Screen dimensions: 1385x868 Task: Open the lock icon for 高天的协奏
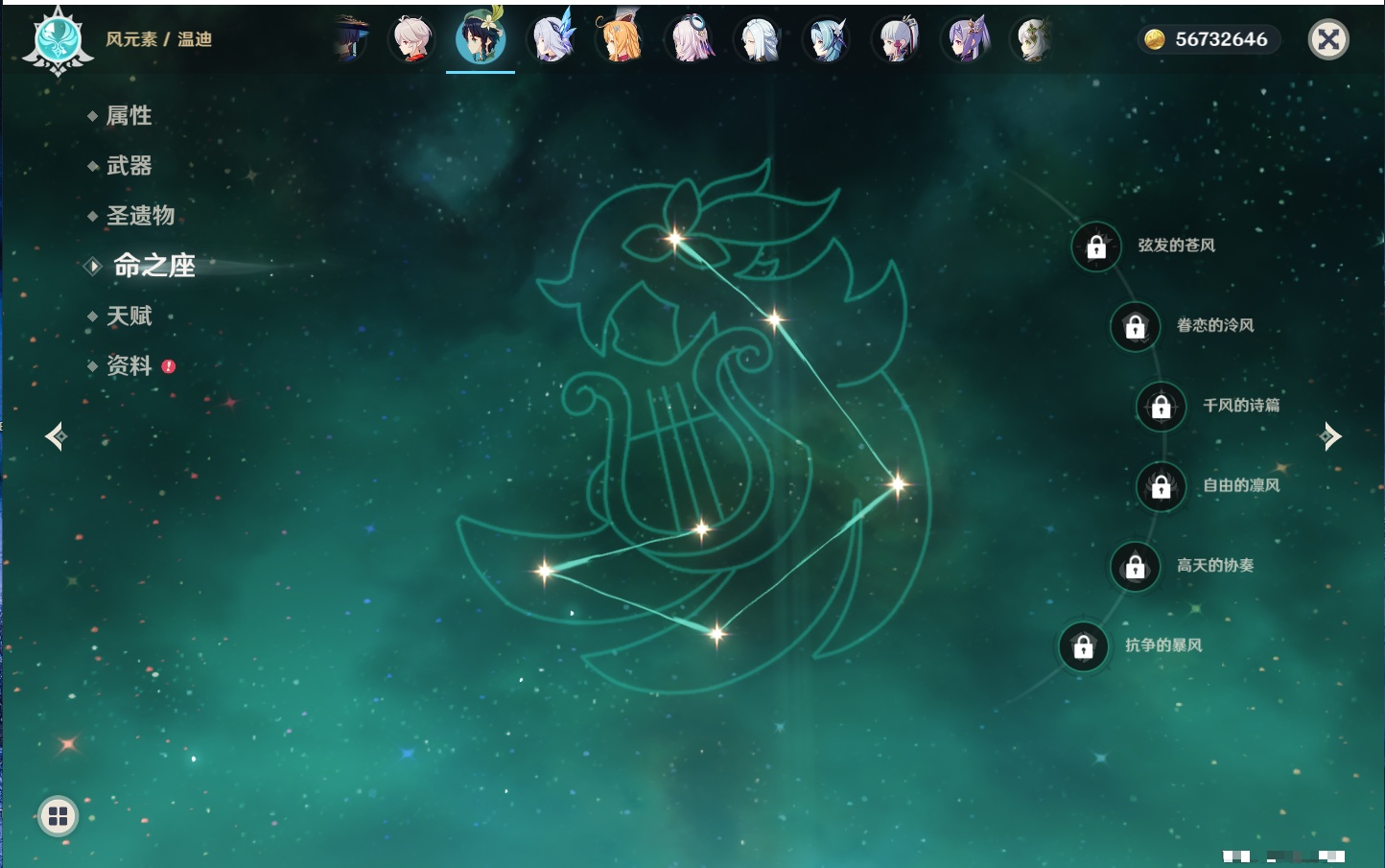pyautogui.click(x=1136, y=566)
